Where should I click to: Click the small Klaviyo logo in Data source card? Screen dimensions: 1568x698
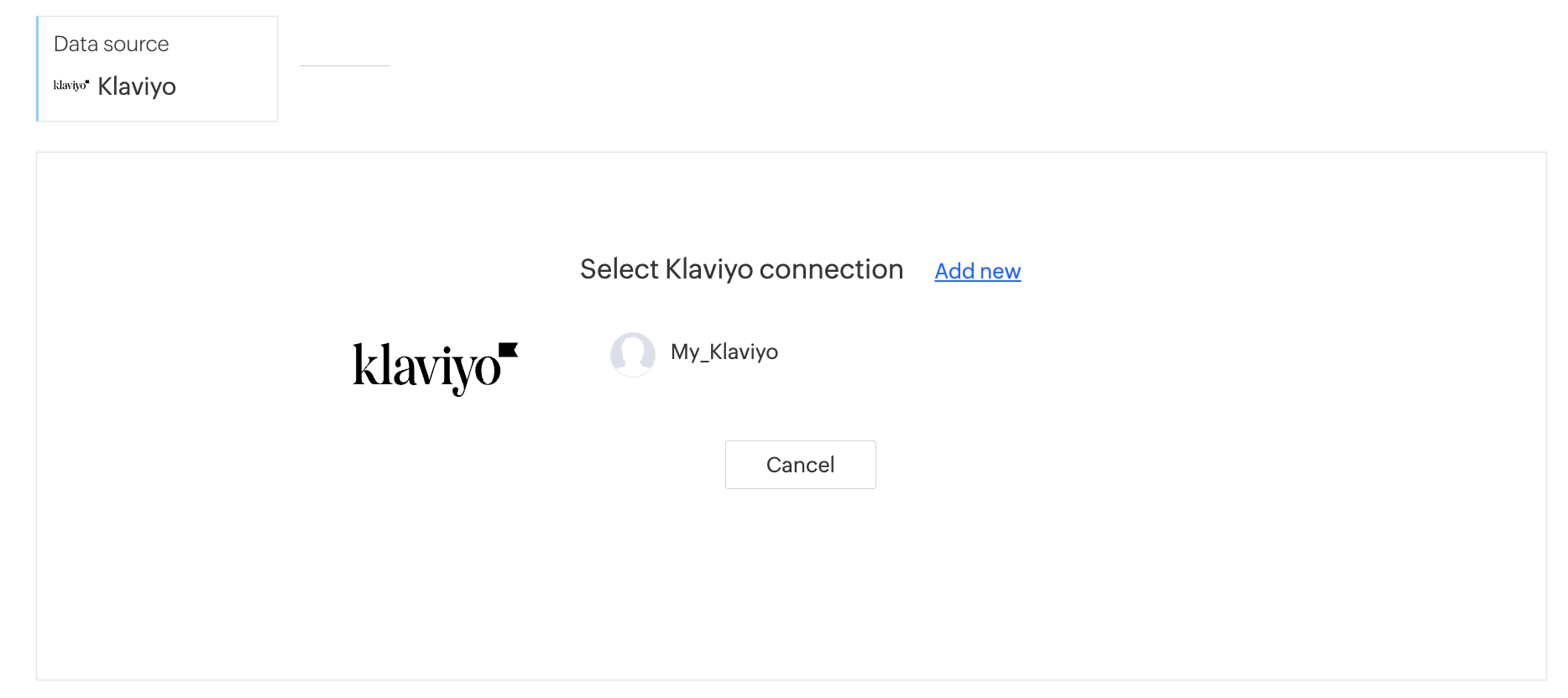[x=71, y=86]
